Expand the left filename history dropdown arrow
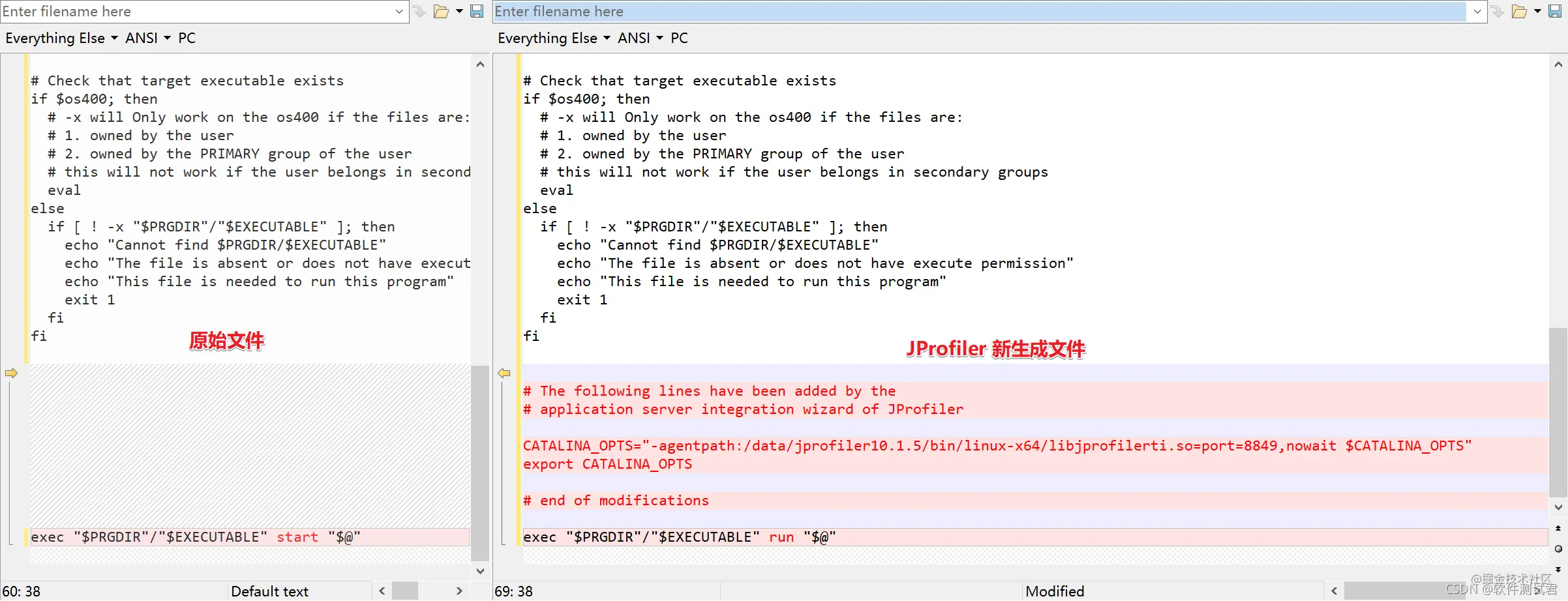This screenshot has width=1568, height=601. (399, 12)
